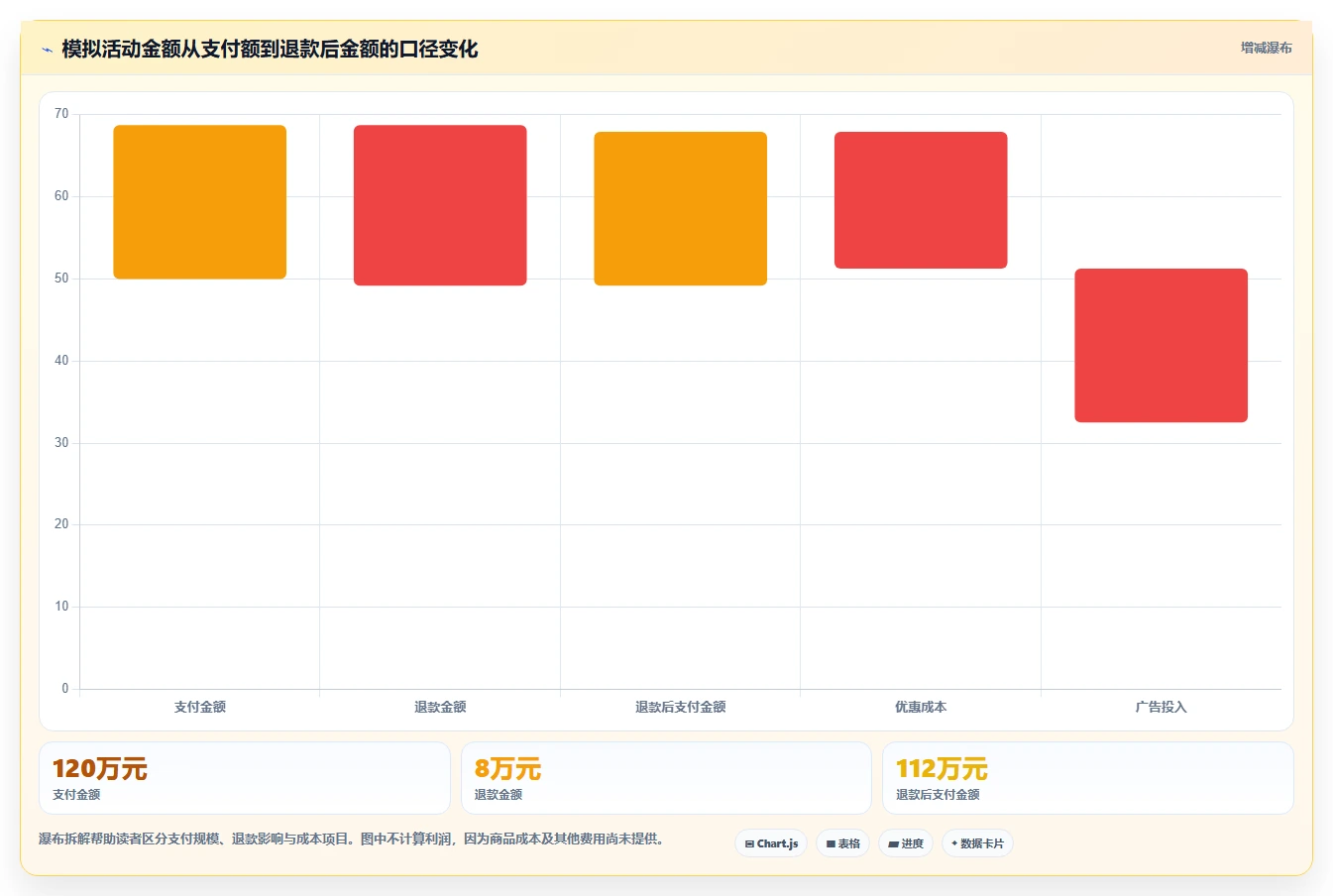Viewport: 1333px width, 896px height.
Task: Click the red 广告投入 bar
Action: point(1162,346)
